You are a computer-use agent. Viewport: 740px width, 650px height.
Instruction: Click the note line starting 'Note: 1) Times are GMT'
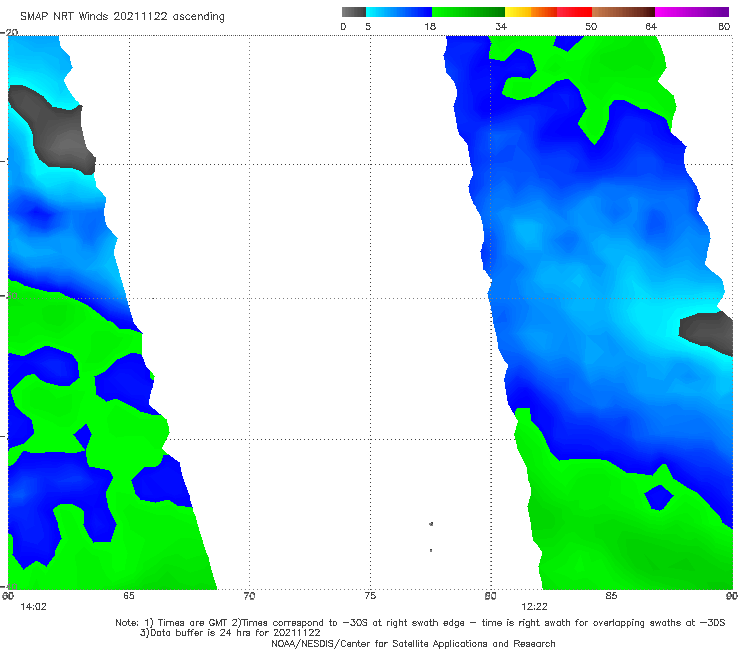(x=420, y=623)
